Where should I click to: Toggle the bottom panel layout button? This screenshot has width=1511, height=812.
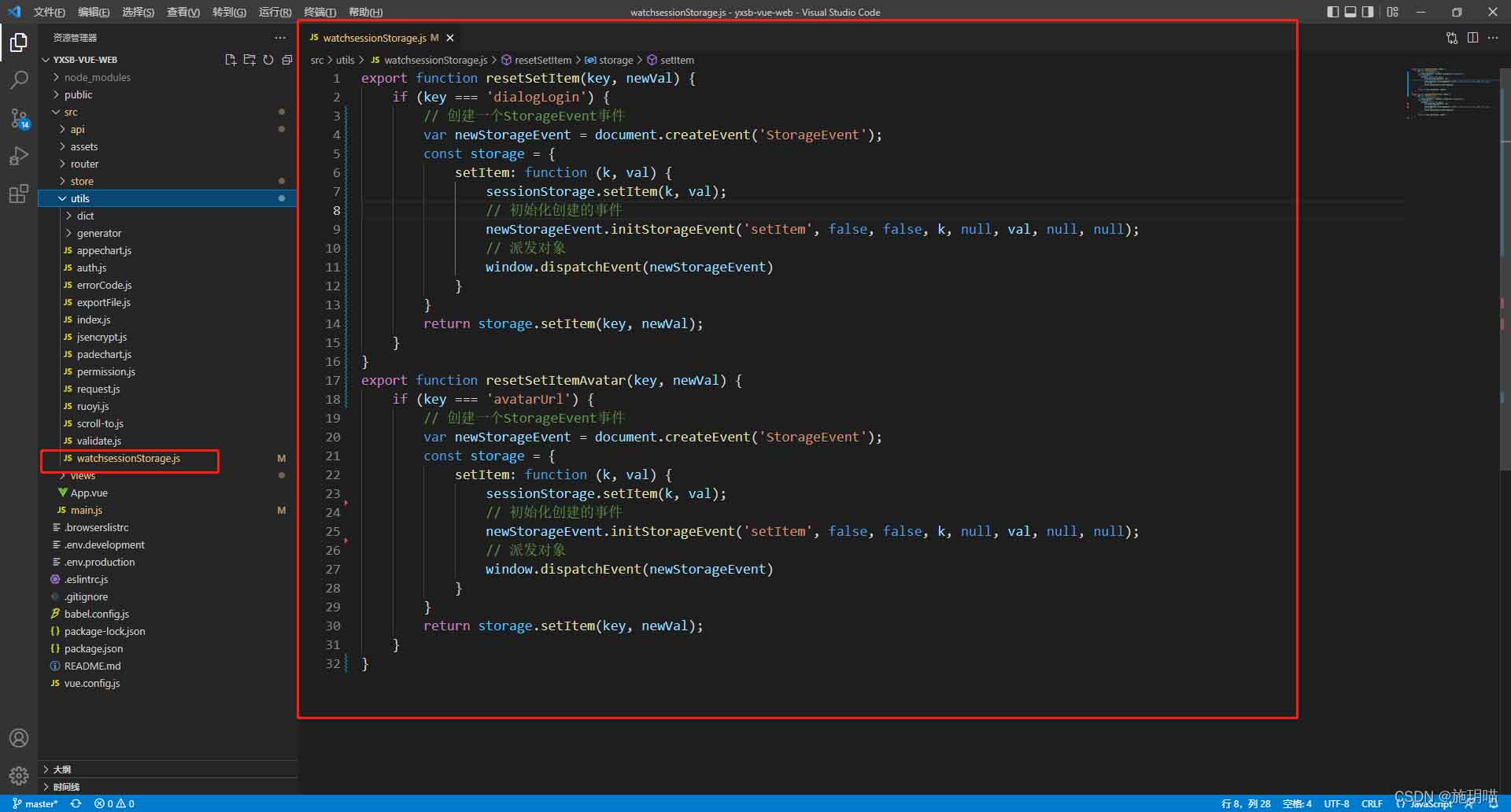click(1350, 12)
